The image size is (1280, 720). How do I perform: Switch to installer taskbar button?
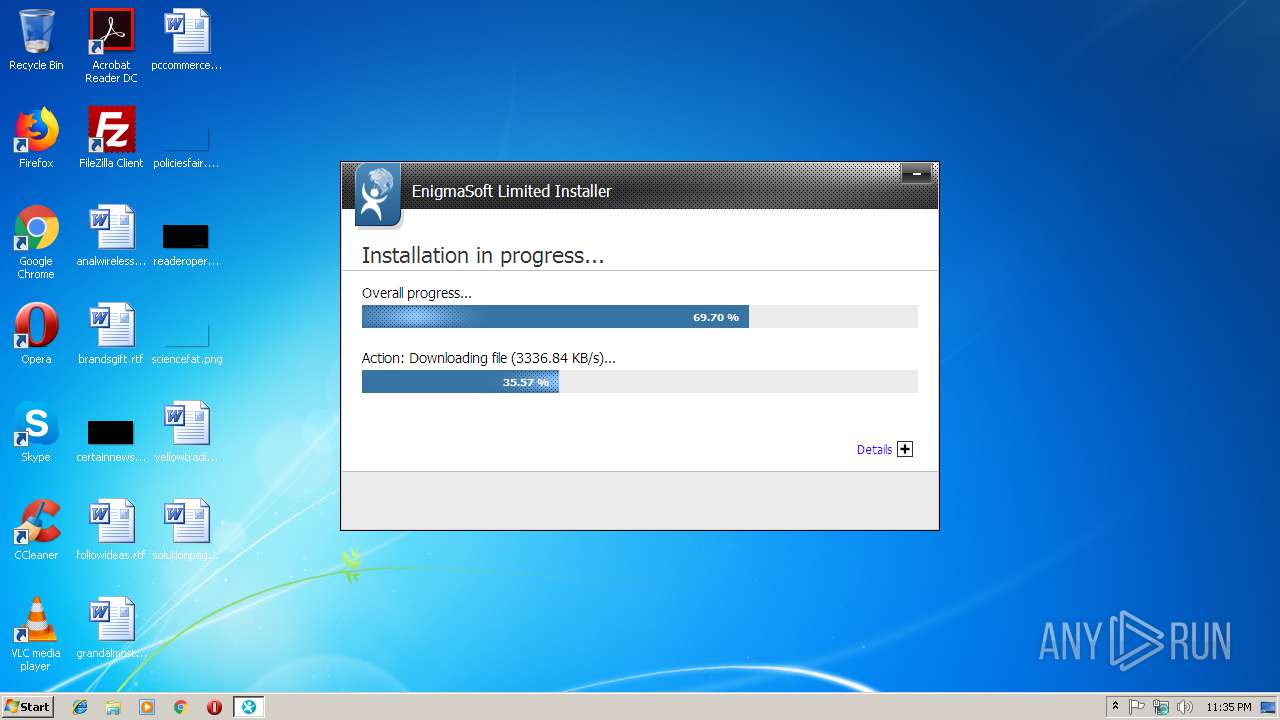tap(248, 707)
